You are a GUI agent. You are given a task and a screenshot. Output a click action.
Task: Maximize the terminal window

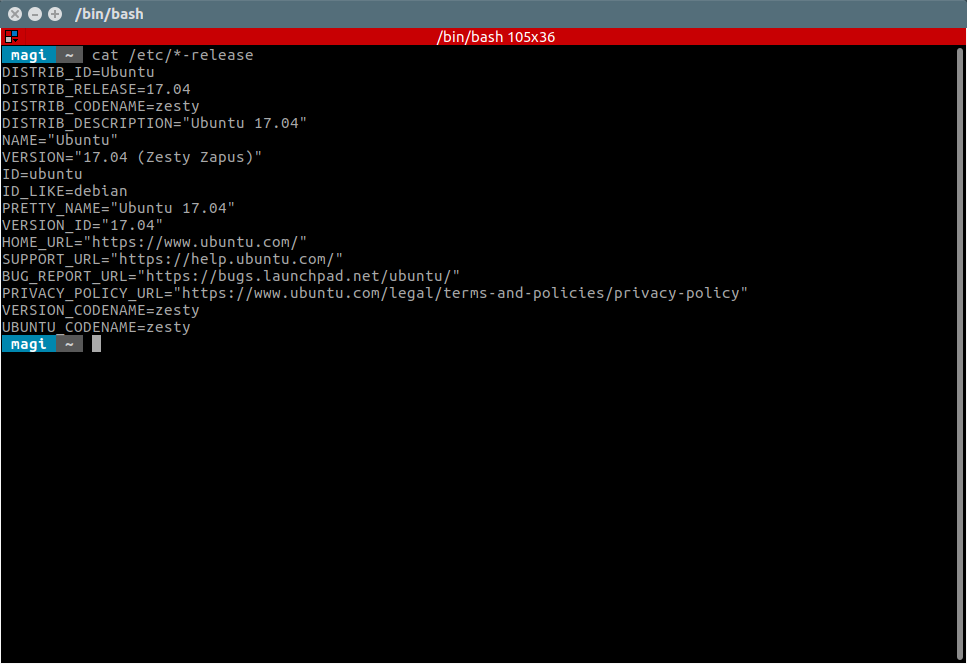55,14
